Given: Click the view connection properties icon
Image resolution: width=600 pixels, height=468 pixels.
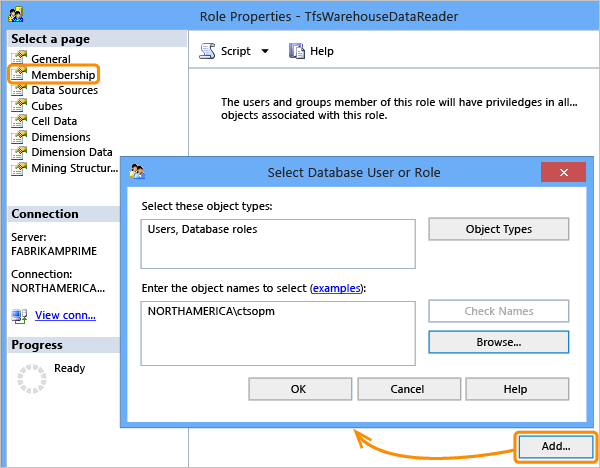Looking at the screenshot, I should pyautogui.click(x=20, y=316).
